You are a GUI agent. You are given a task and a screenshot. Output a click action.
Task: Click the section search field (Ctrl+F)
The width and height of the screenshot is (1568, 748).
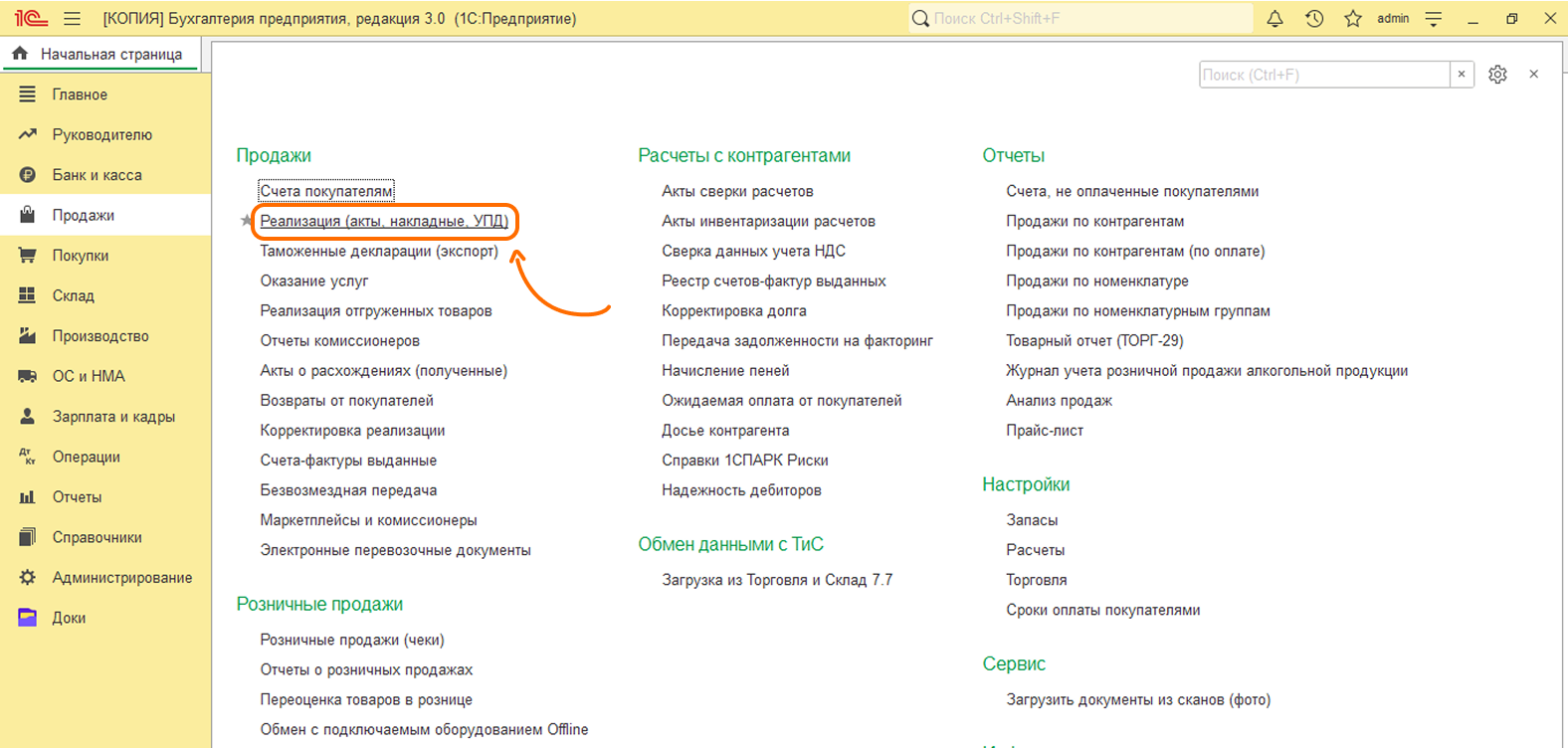click(x=1324, y=75)
